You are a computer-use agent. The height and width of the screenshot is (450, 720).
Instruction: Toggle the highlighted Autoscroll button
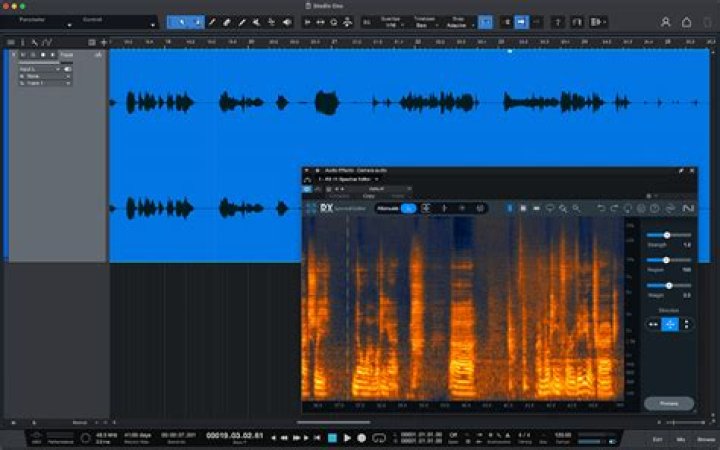(x=521, y=22)
